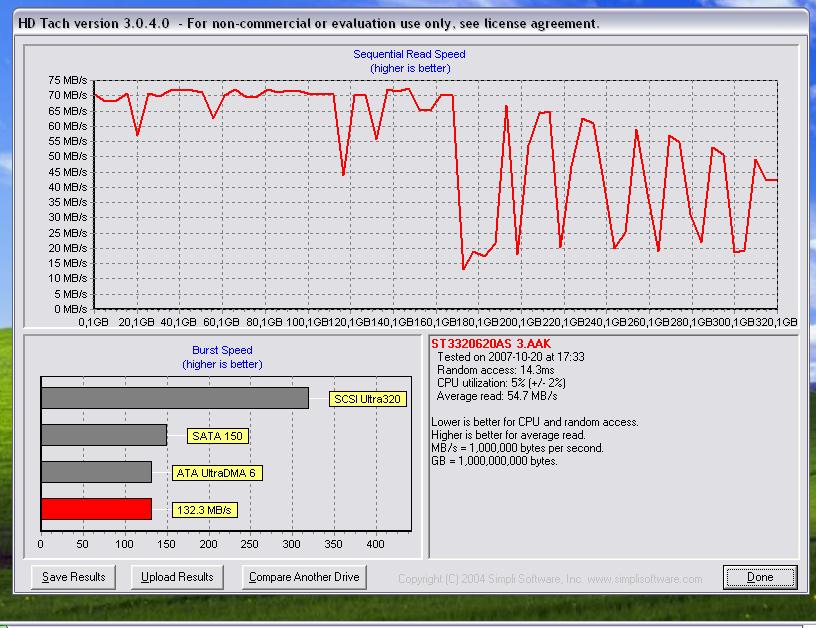Image resolution: width=816 pixels, height=628 pixels.
Task: Click the 20 MB/s axis label
Action: pos(68,248)
